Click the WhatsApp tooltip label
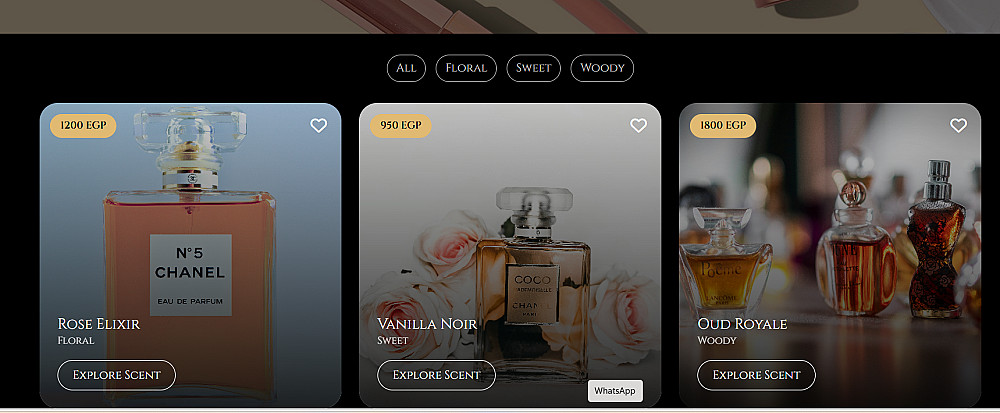The height and width of the screenshot is (413, 1000). 615,391
